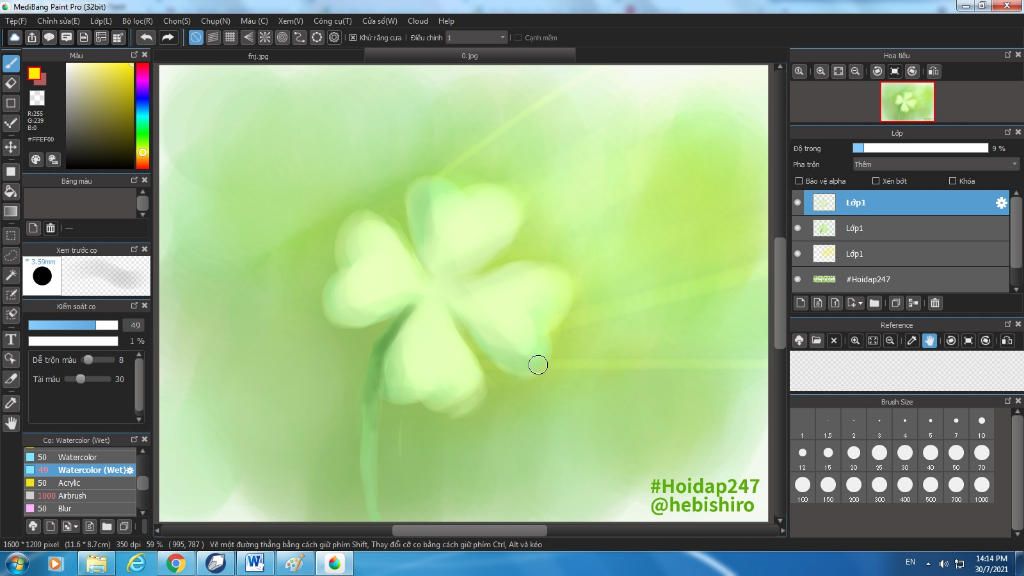Click foreground yellow color swatch
Image resolution: width=1024 pixels, height=576 pixels.
coord(34,73)
